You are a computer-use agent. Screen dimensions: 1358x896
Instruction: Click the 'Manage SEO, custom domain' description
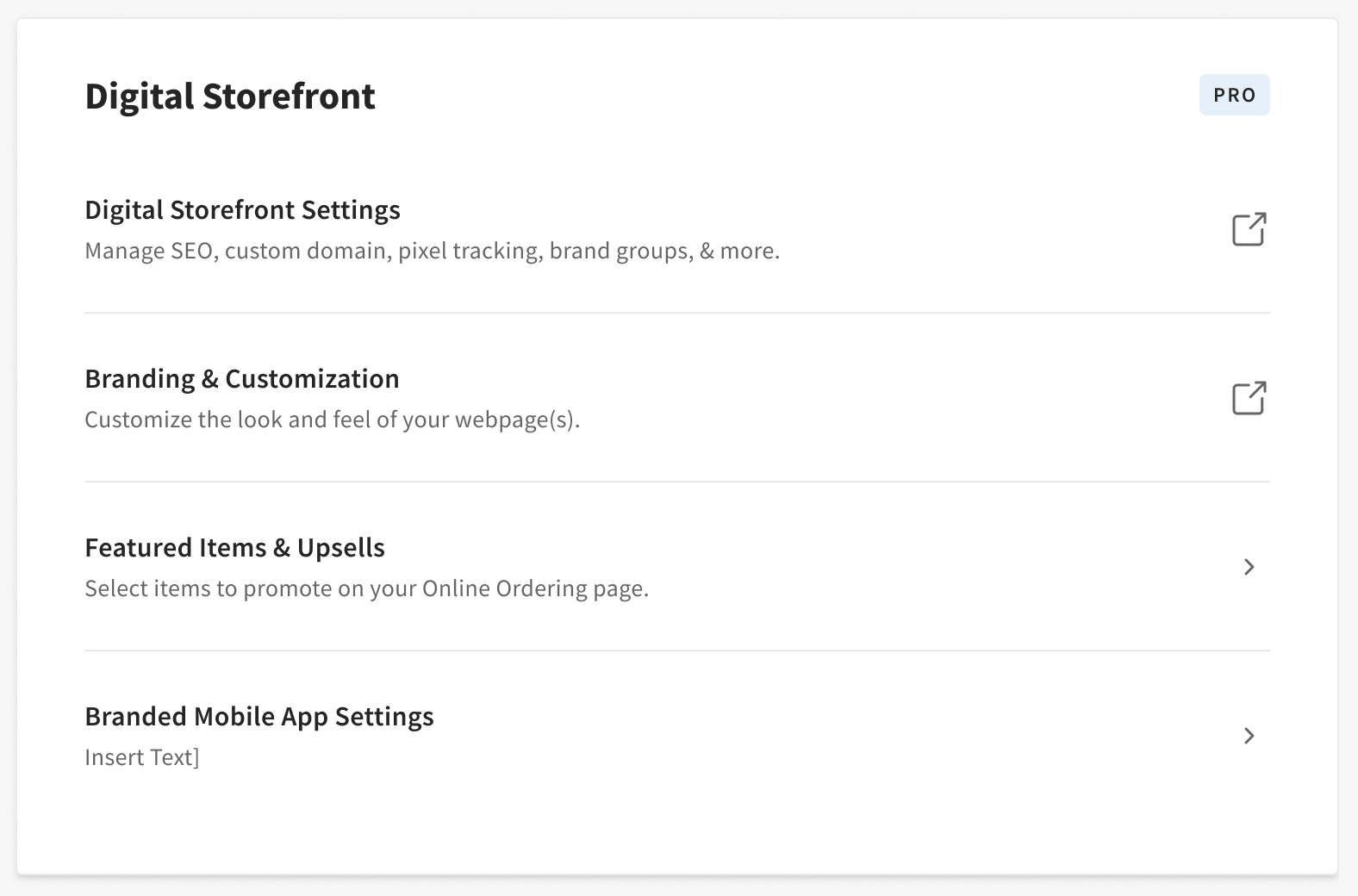tap(432, 251)
